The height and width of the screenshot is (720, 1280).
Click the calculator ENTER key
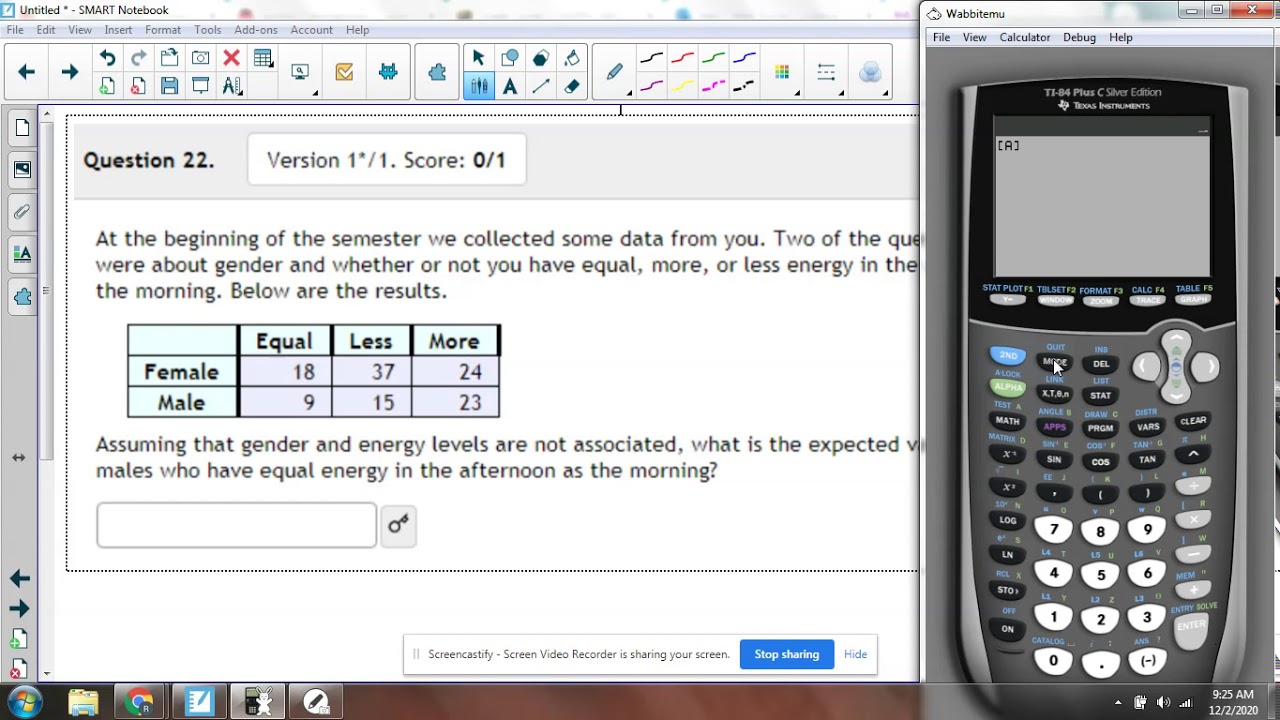coord(1191,625)
